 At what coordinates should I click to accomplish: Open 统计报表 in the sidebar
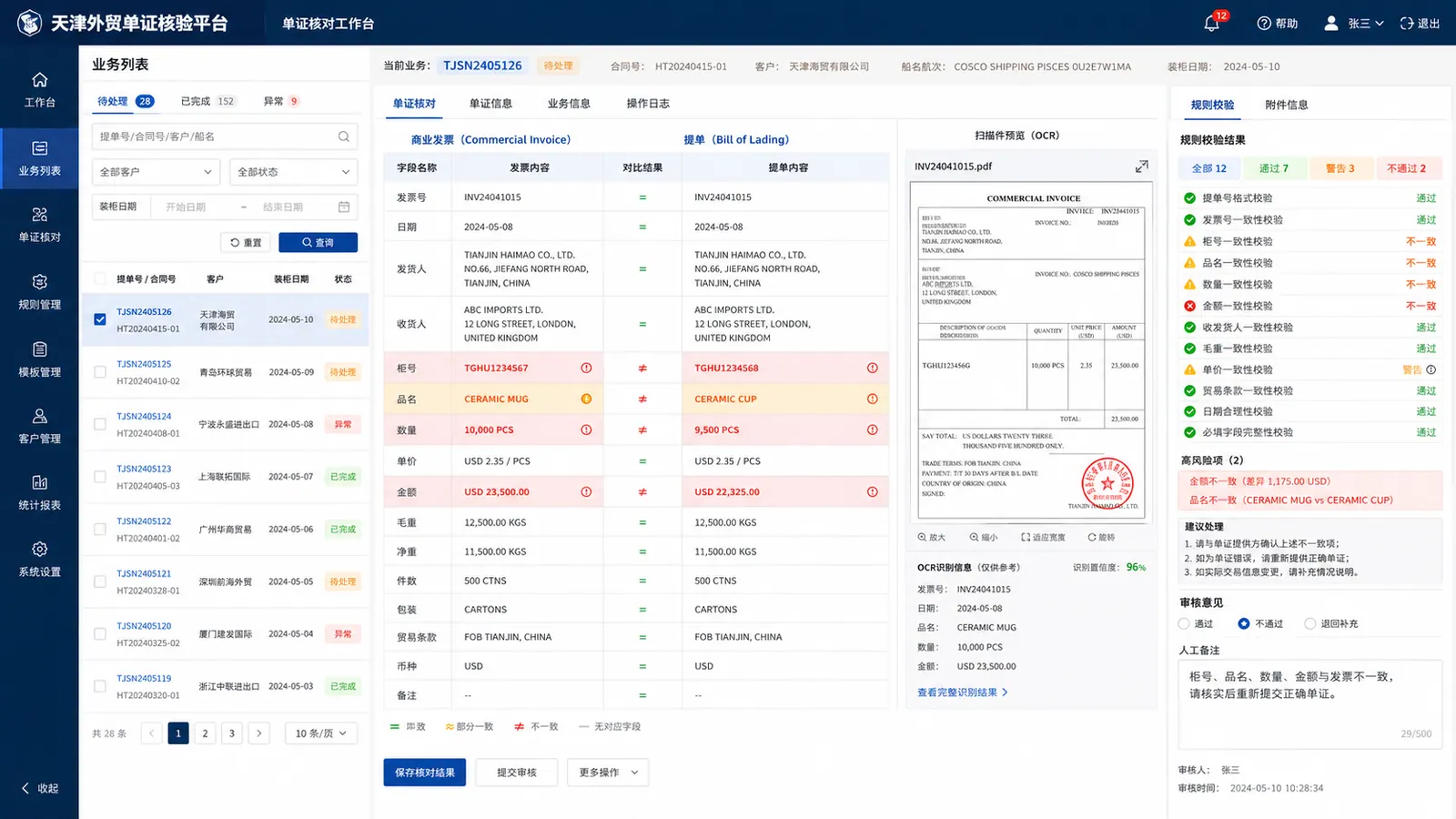coord(39,492)
